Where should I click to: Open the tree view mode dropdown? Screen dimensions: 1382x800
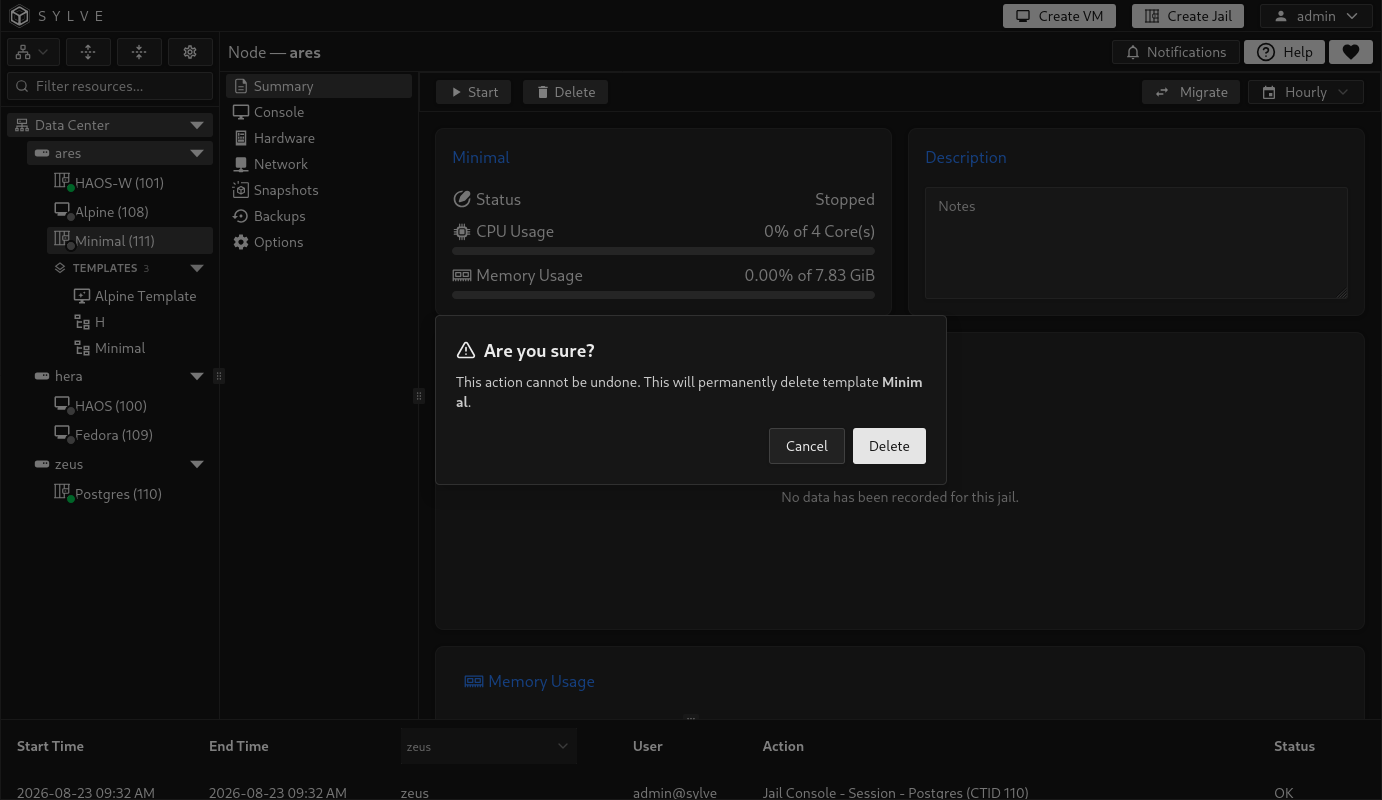[33, 52]
